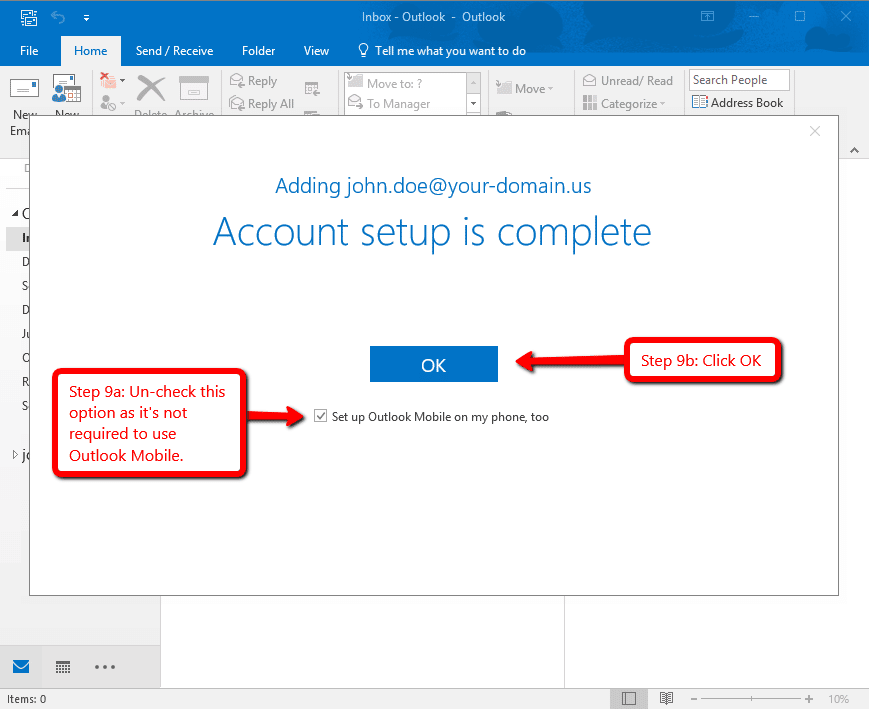
Task: Collapse the ribbon with the chevron
Action: click(x=855, y=150)
